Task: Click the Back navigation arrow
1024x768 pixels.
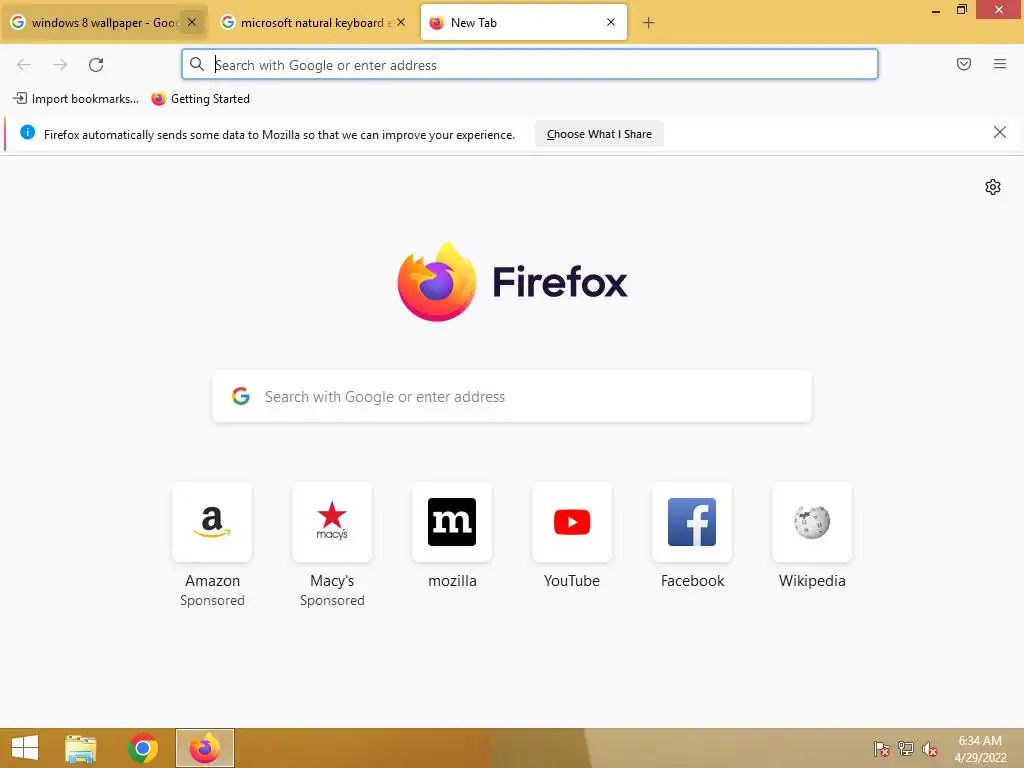Action: pyautogui.click(x=24, y=65)
